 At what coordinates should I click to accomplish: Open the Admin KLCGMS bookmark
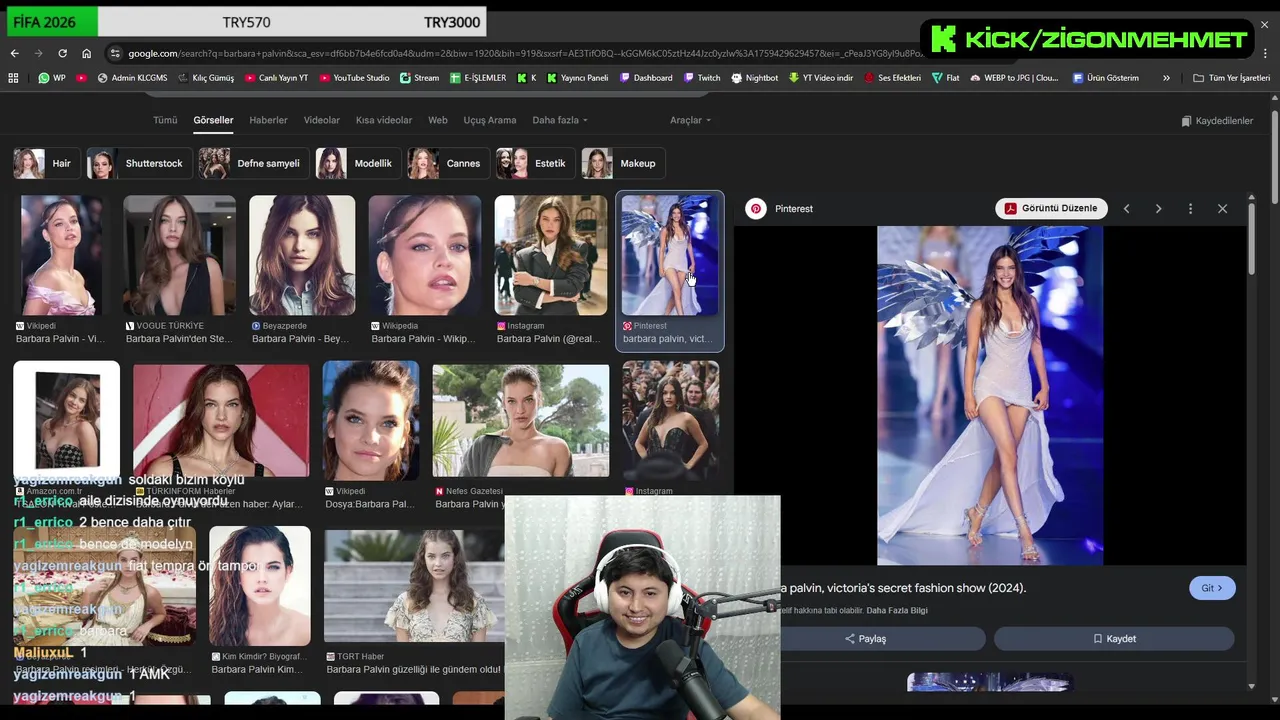pos(133,78)
